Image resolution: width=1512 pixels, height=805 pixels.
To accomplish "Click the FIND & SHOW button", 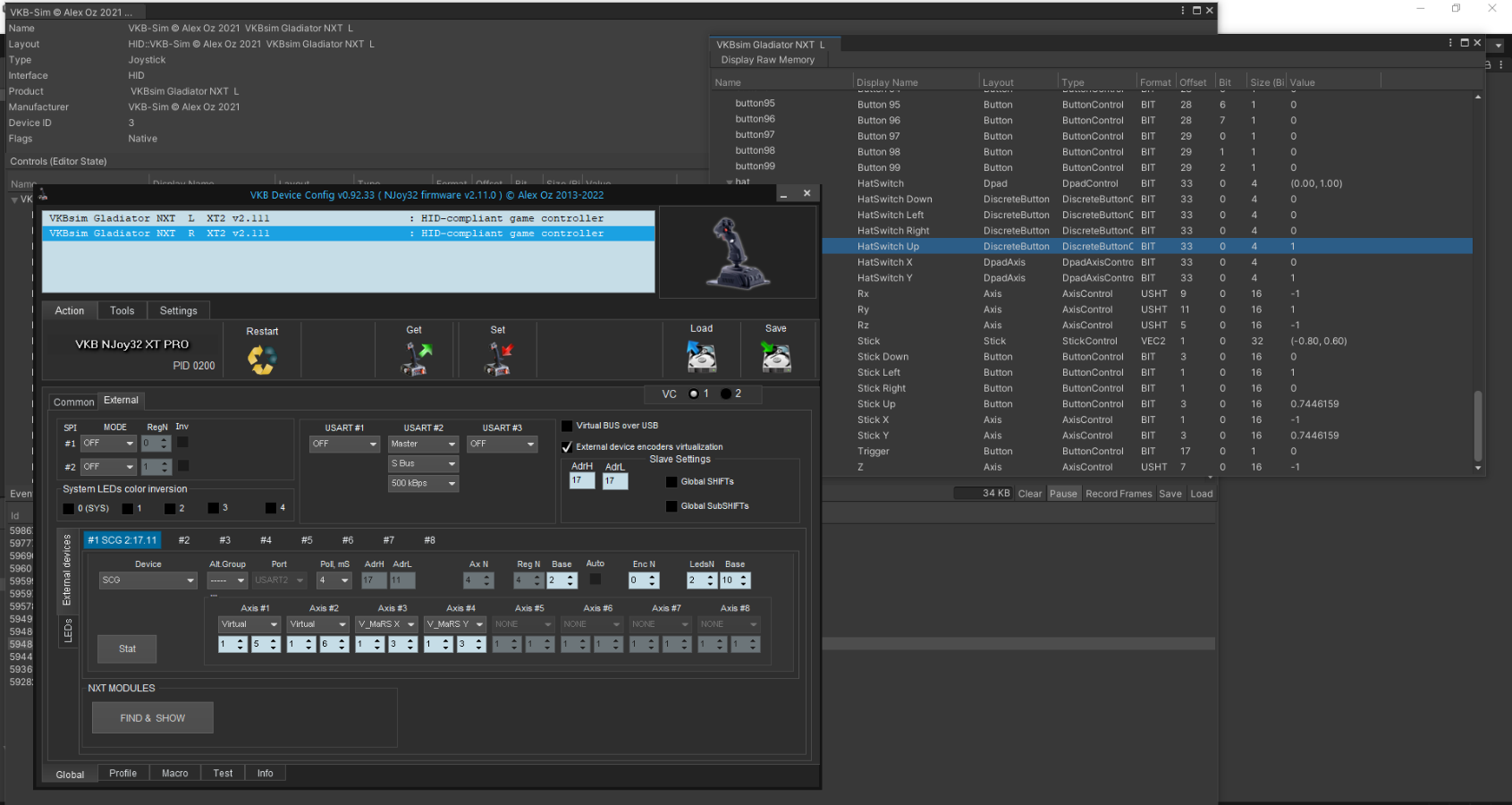I will click(153, 718).
